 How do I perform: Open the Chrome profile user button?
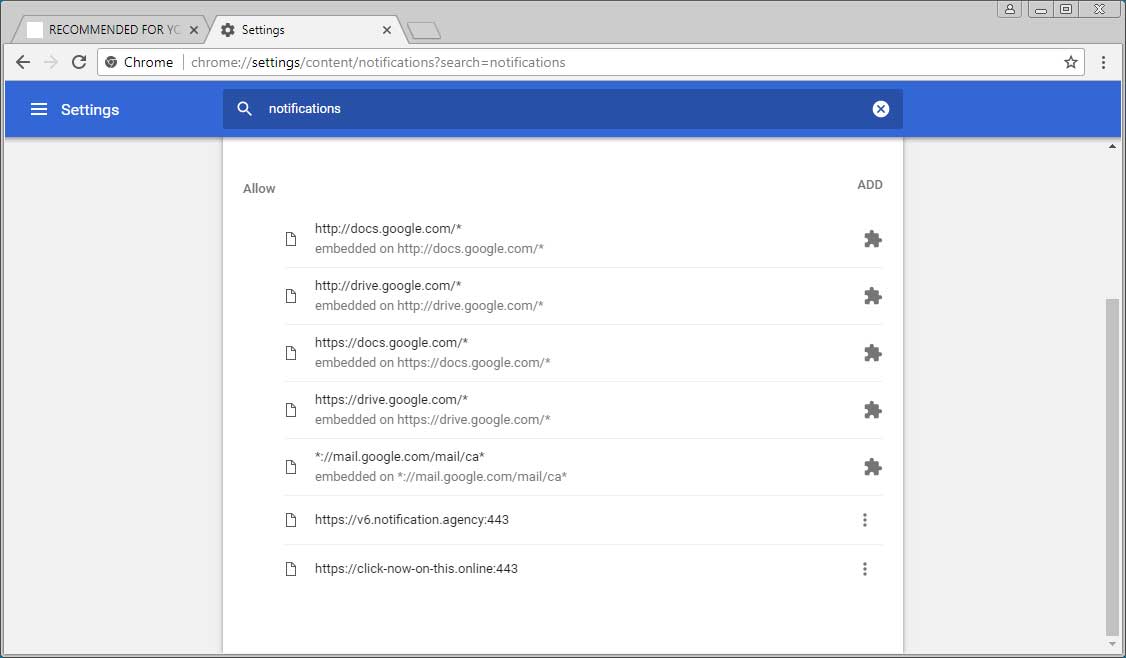pos(1010,9)
